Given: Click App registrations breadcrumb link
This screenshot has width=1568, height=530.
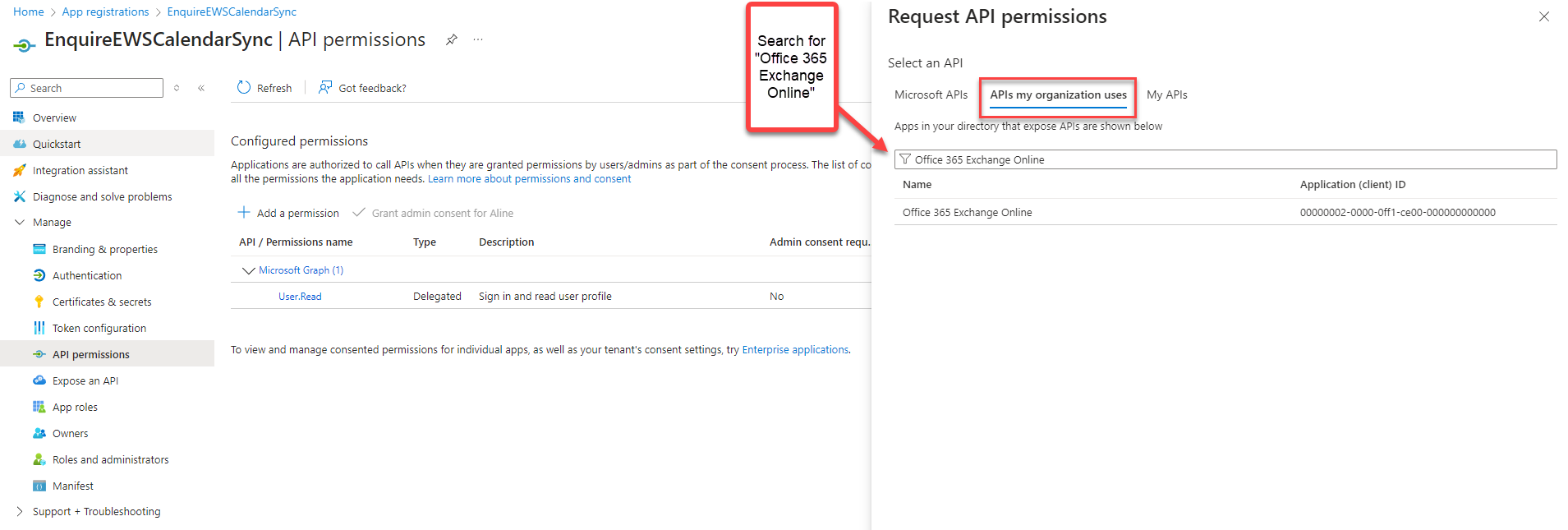Looking at the screenshot, I should coord(106,12).
